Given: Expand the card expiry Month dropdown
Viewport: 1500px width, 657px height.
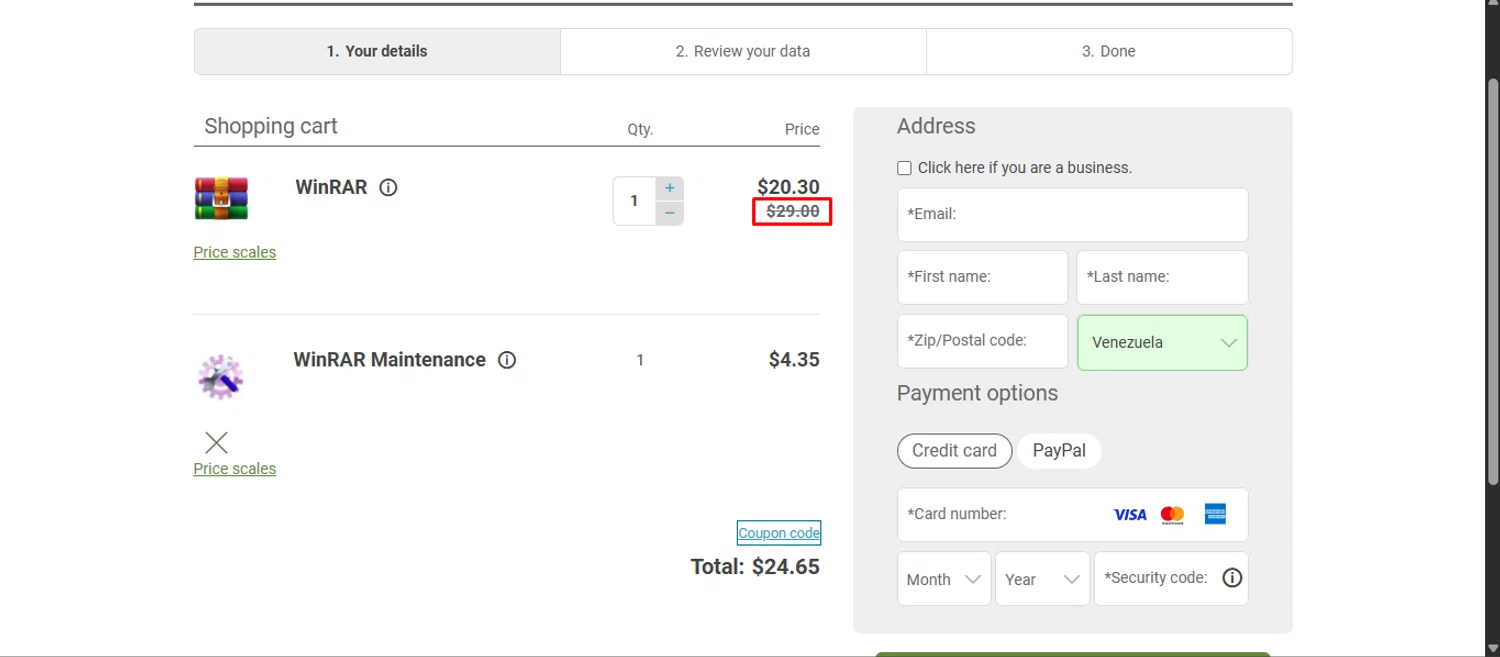Looking at the screenshot, I should pyautogui.click(x=943, y=579).
